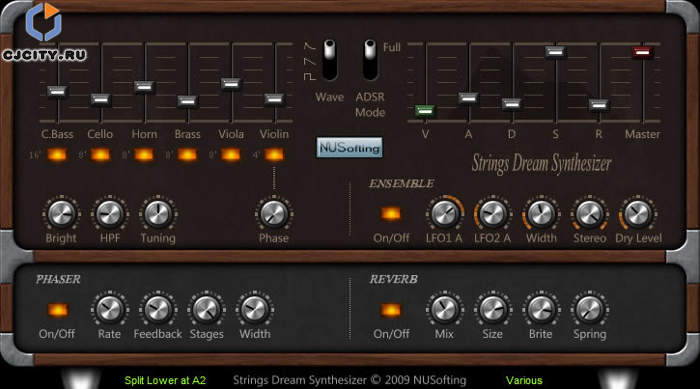This screenshot has width=700, height=389.
Task: Click the Reverb Brite knob
Action: click(541, 309)
